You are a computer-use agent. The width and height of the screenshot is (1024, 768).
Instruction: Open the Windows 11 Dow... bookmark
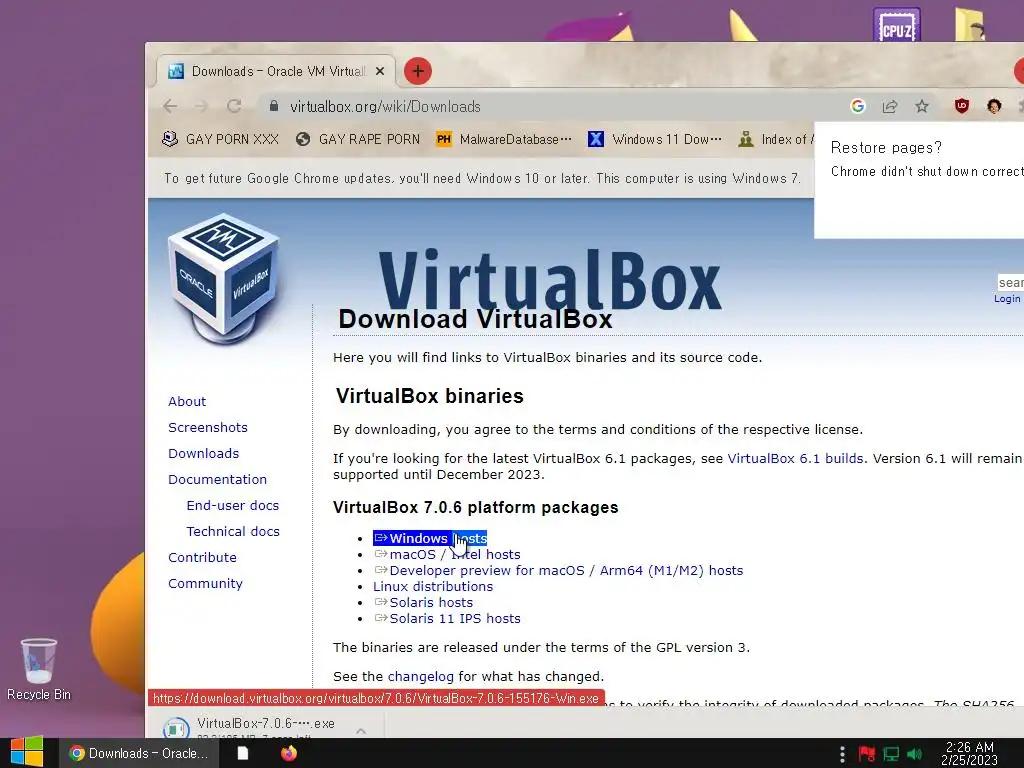coord(655,139)
